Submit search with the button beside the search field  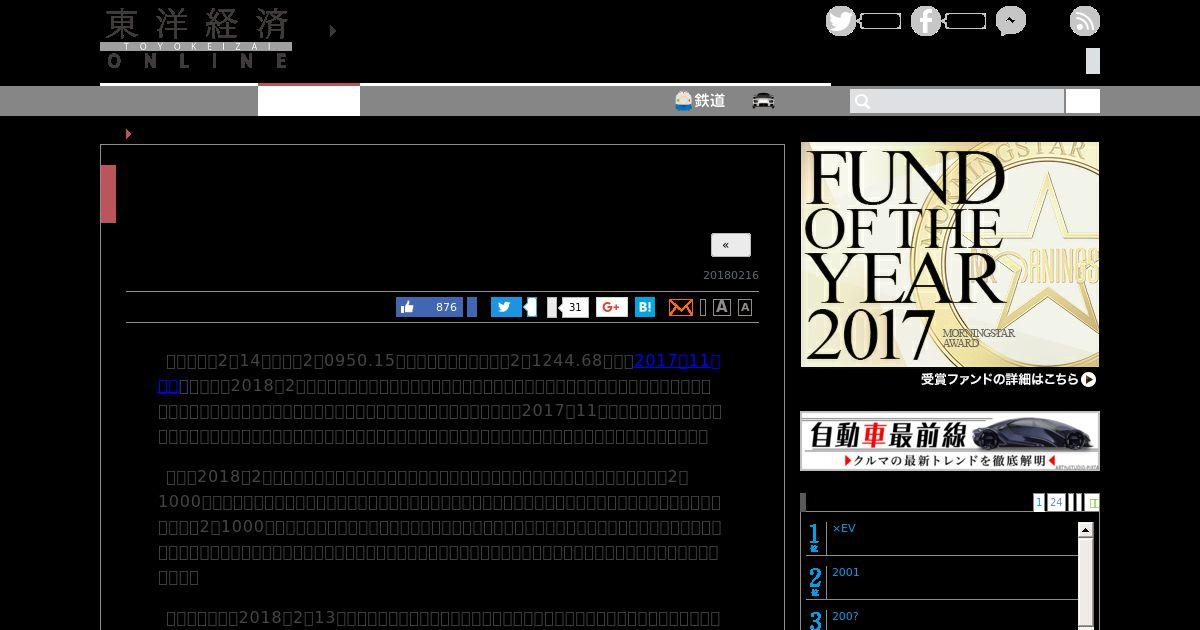tap(1083, 101)
